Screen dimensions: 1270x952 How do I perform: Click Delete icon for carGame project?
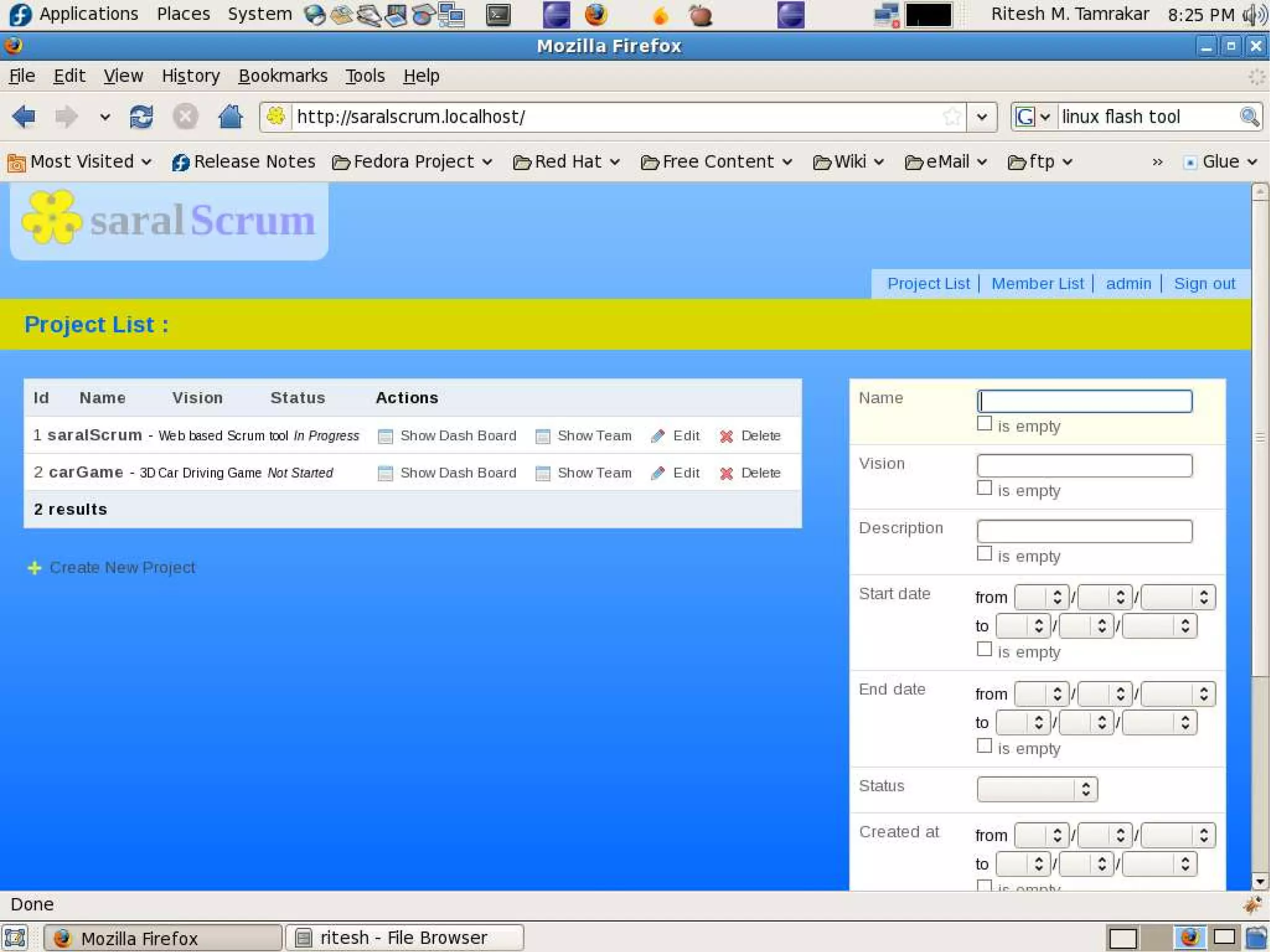point(726,474)
